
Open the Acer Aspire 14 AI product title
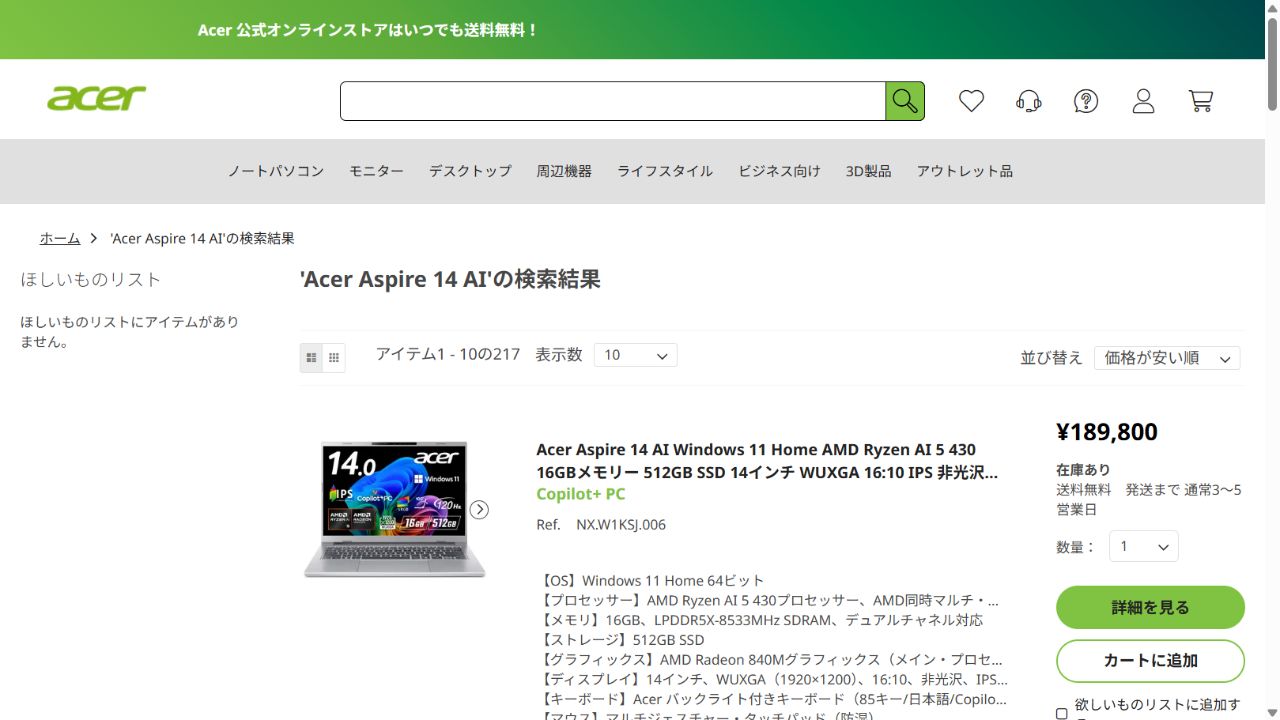coord(767,460)
